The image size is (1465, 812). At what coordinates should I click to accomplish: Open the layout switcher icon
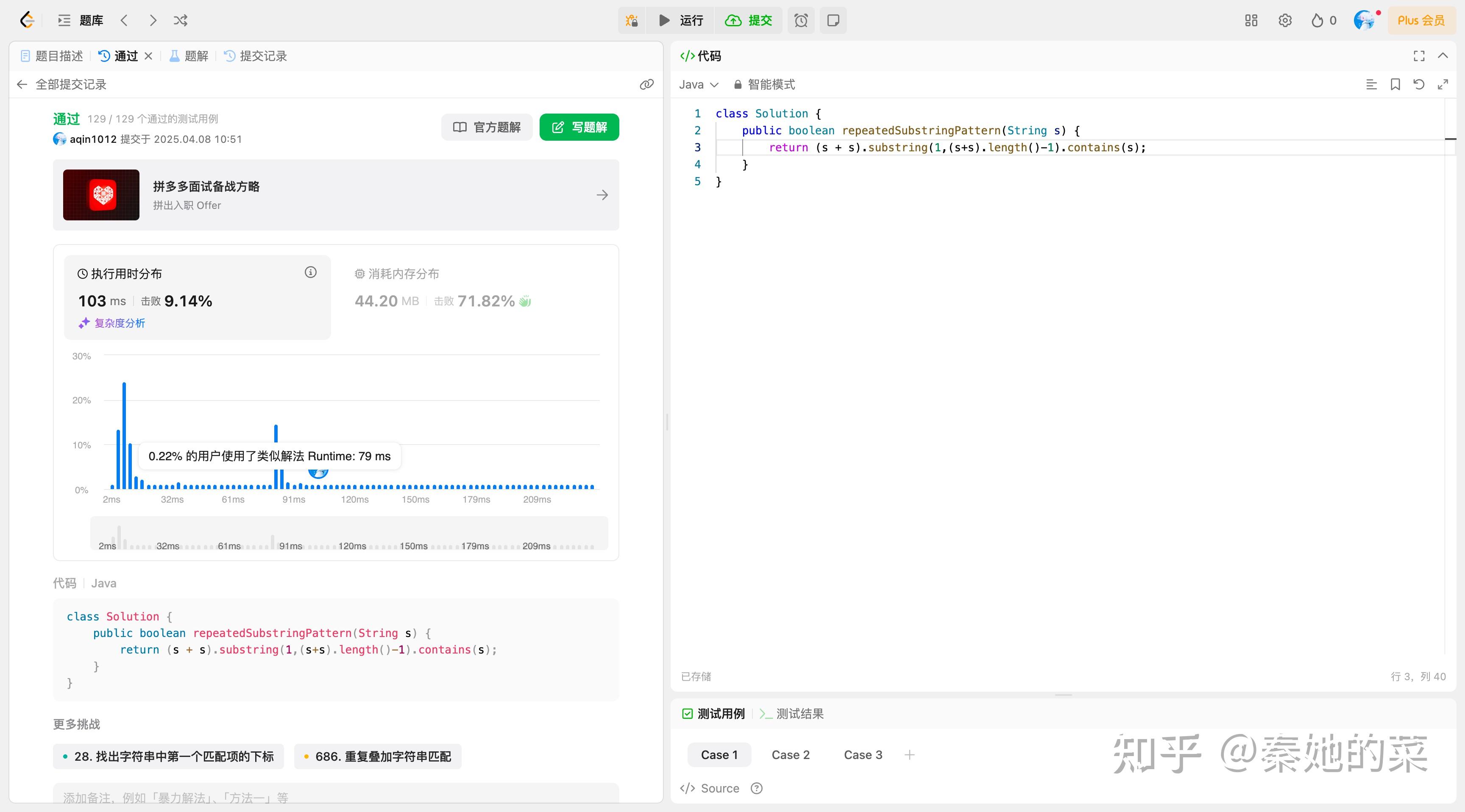click(x=1251, y=20)
